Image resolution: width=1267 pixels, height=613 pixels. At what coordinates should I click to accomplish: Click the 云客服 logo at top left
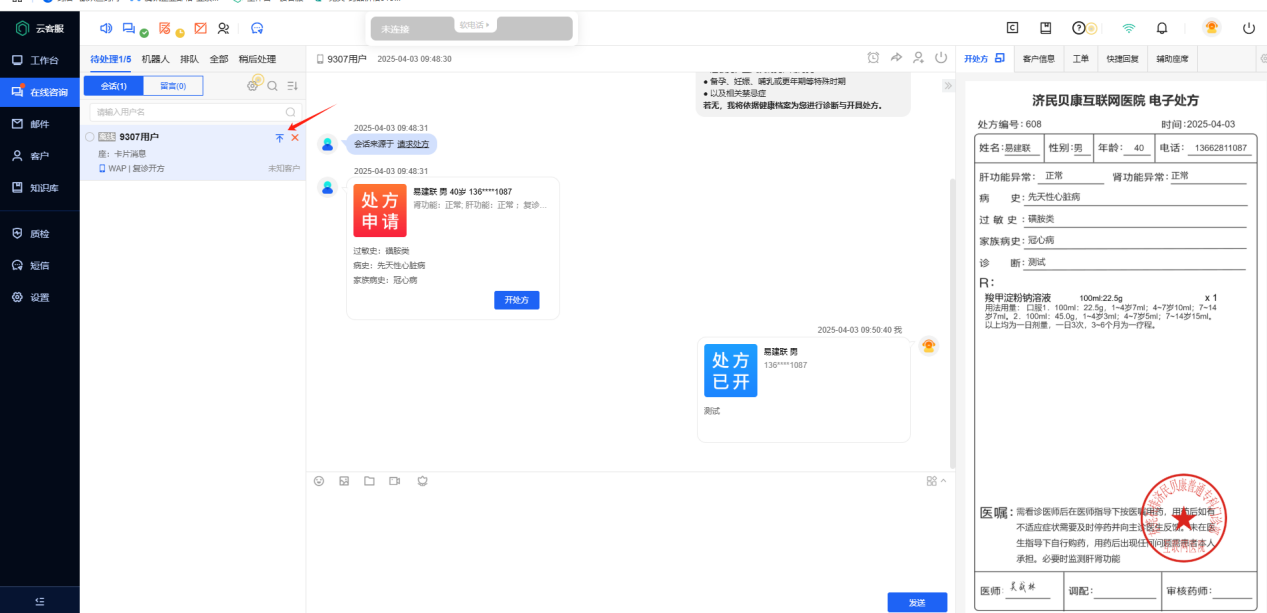coord(40,28)
